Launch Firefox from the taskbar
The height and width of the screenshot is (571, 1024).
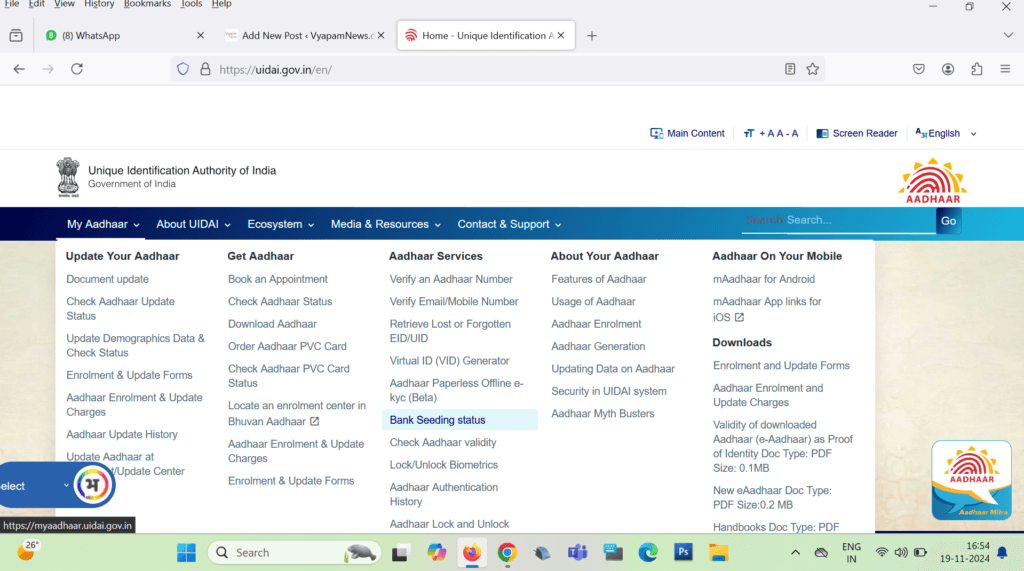472,553
